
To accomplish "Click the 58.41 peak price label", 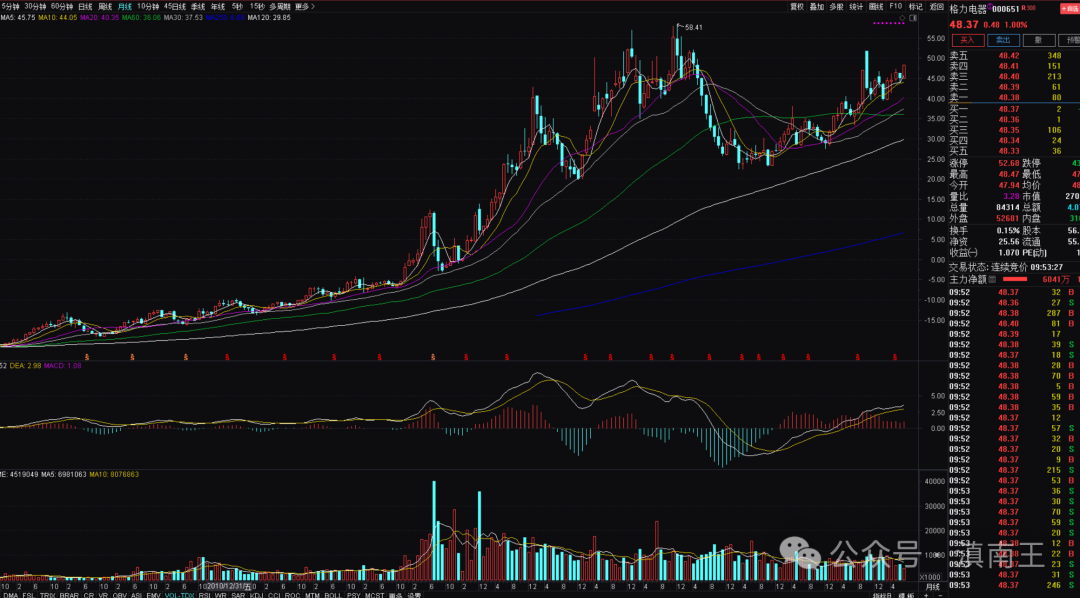I will click(x=692, y=28).
